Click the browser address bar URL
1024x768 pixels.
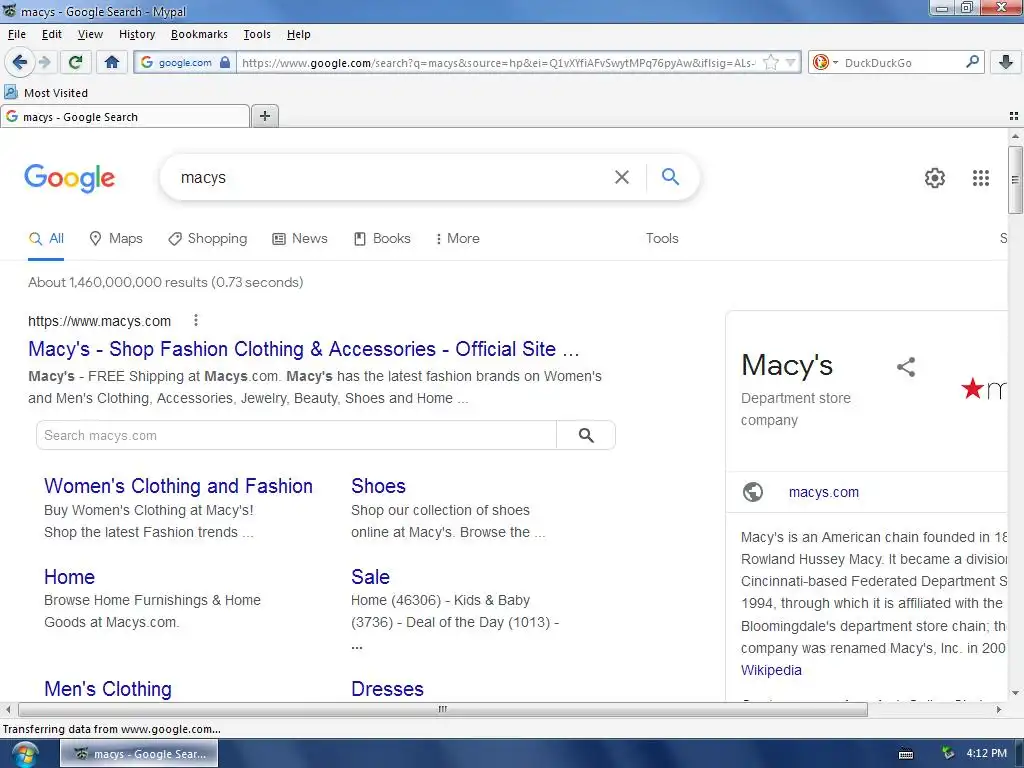[x=498, y=63]
